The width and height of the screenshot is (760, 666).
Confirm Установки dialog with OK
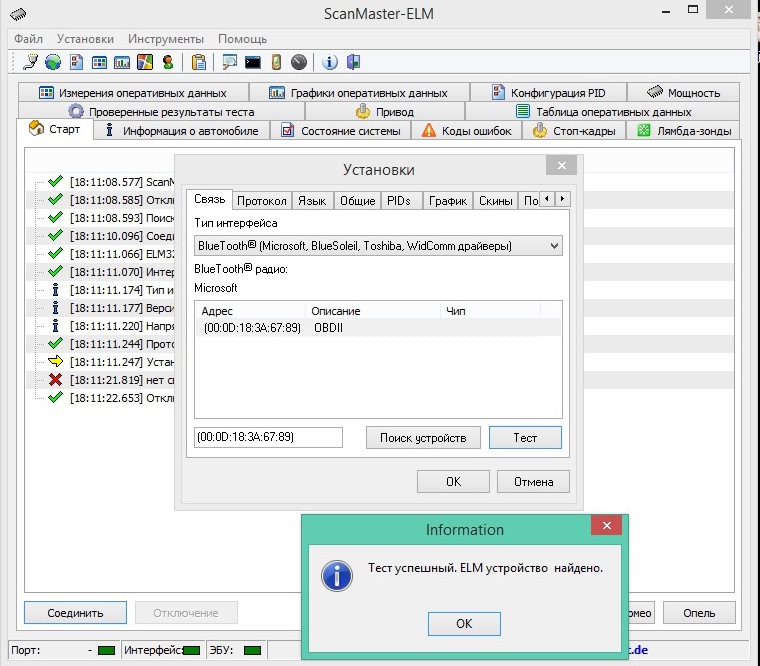pos(453,481)
